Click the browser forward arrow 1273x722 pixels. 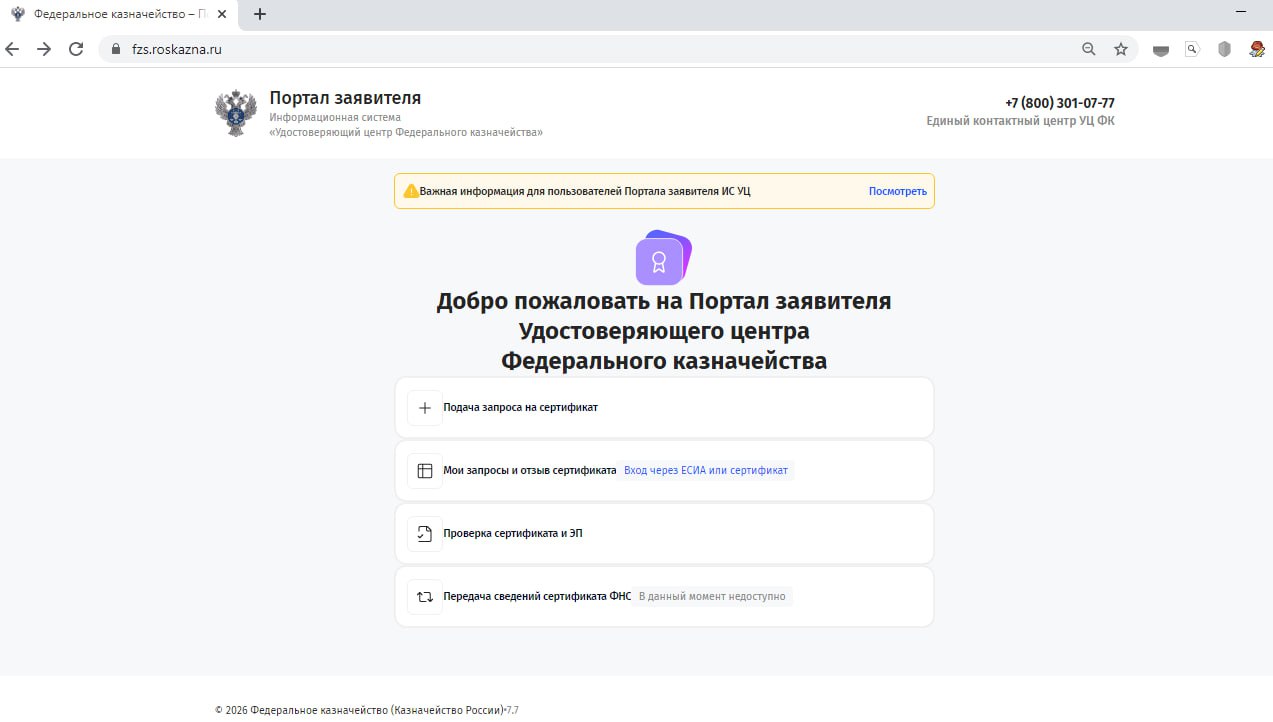[x=44, y=49]
